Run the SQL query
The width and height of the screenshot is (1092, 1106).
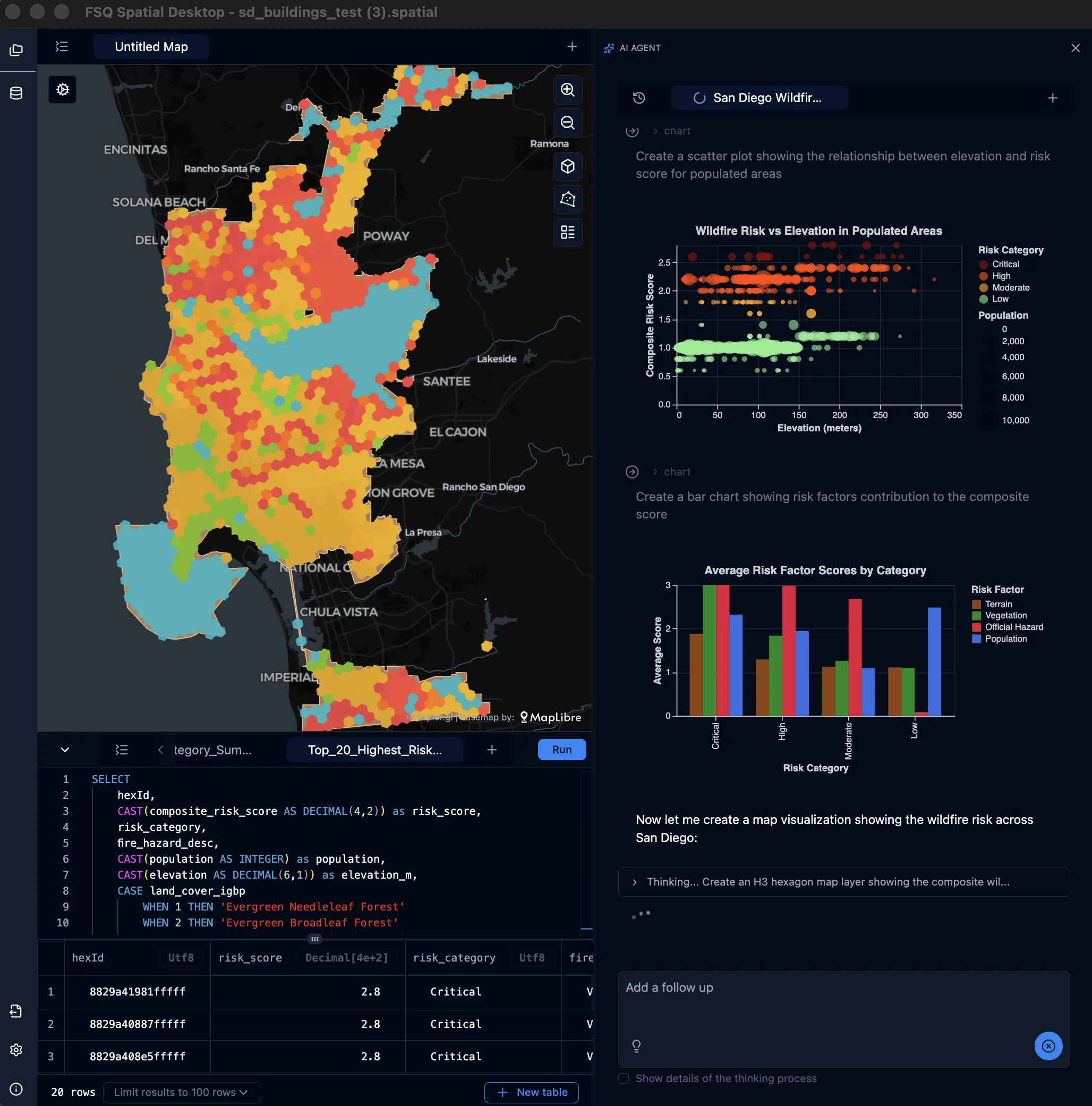561,750
